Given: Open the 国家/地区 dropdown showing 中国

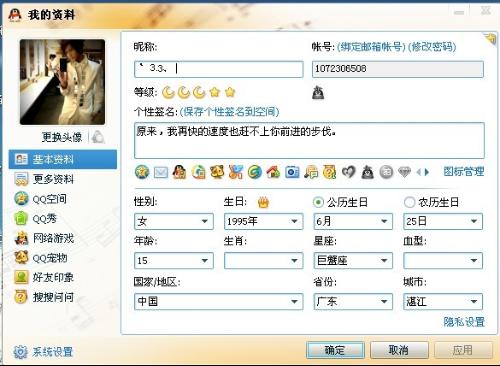Looking at the screenshot, I should click(x=219, y=302).
